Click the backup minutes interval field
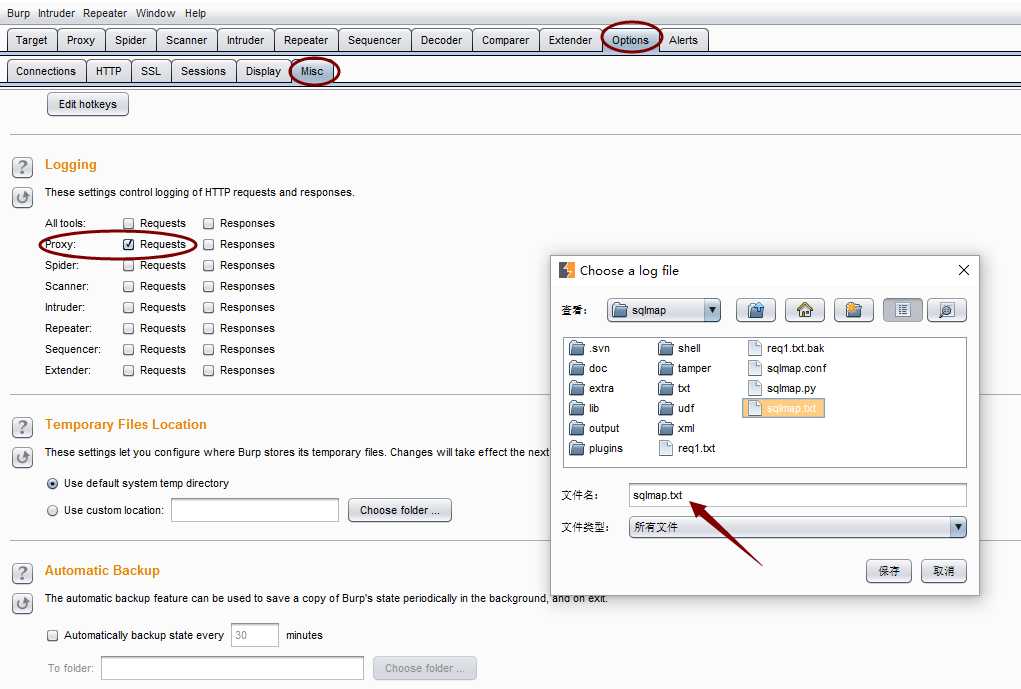The width and height of the screenshot is (1021, 689). pyautogui.click(x=255, y=636)
